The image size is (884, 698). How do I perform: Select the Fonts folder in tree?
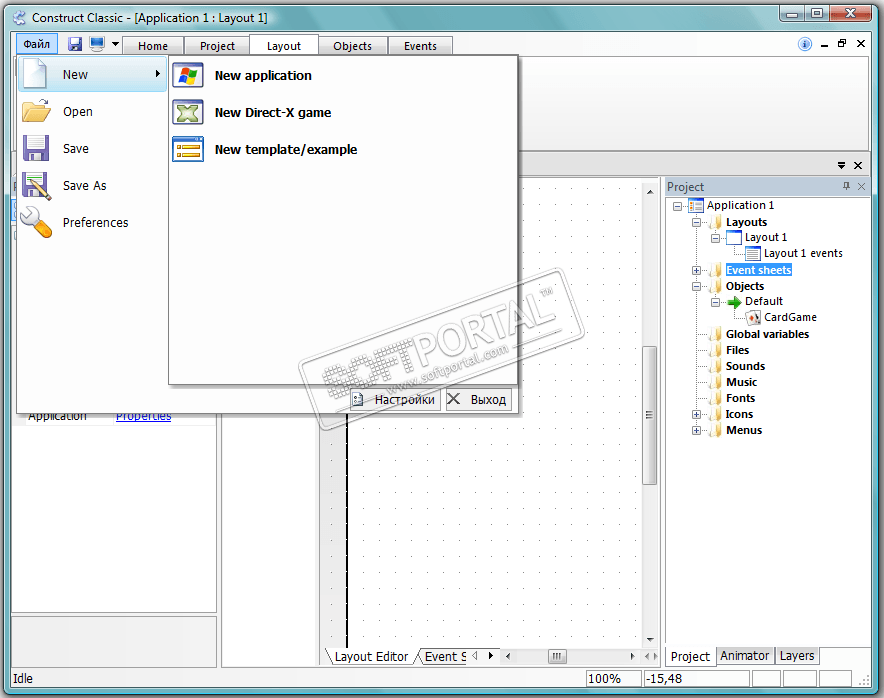[740, 399]
